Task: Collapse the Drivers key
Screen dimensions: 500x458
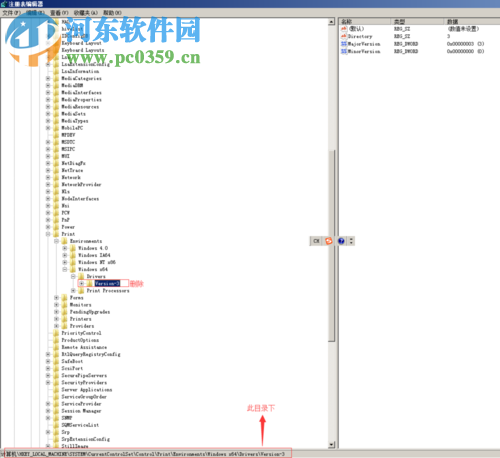Action: point(73,277)
